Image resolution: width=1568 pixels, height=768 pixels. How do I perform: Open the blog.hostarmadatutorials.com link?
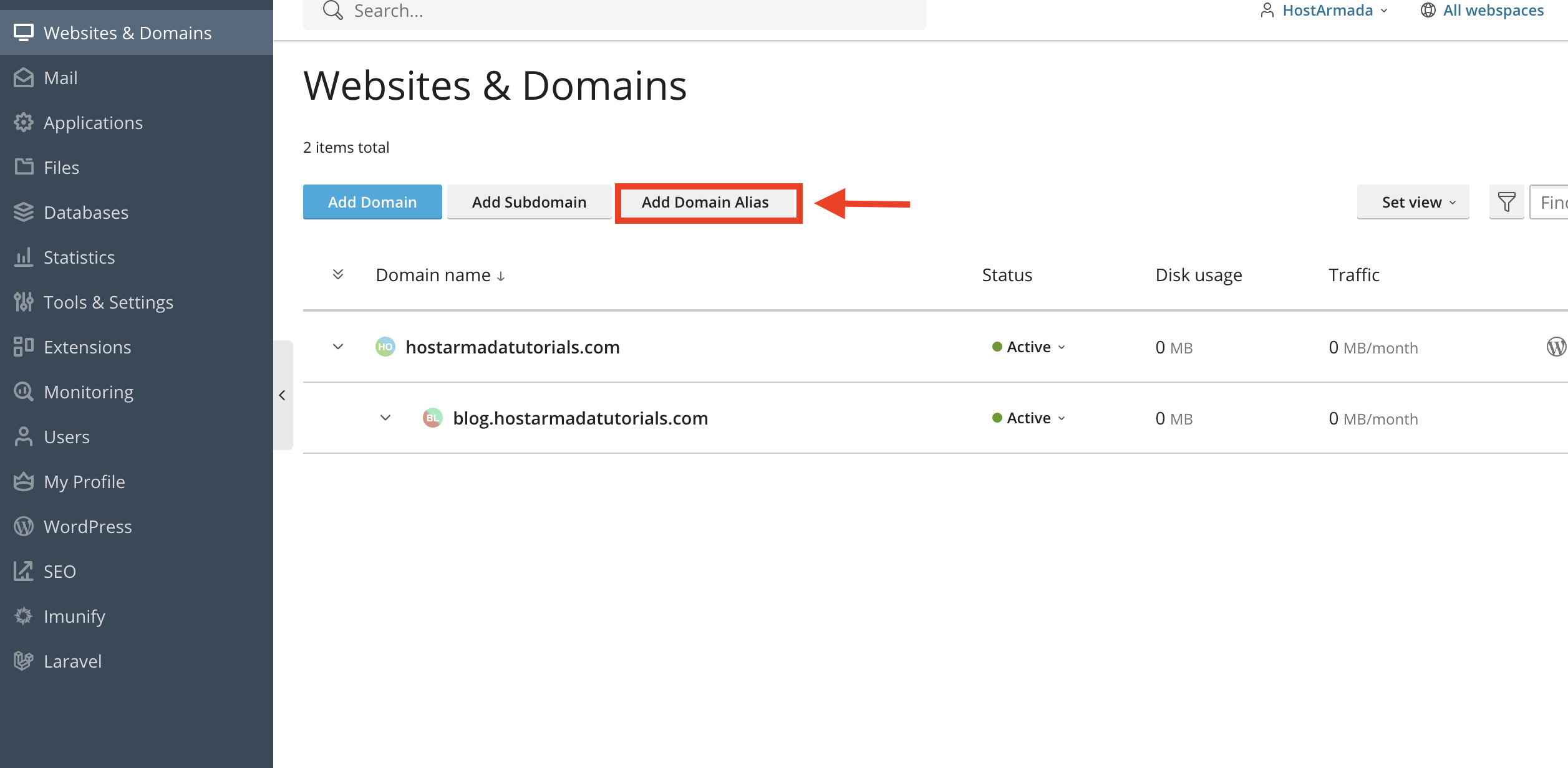click(581, 418)
